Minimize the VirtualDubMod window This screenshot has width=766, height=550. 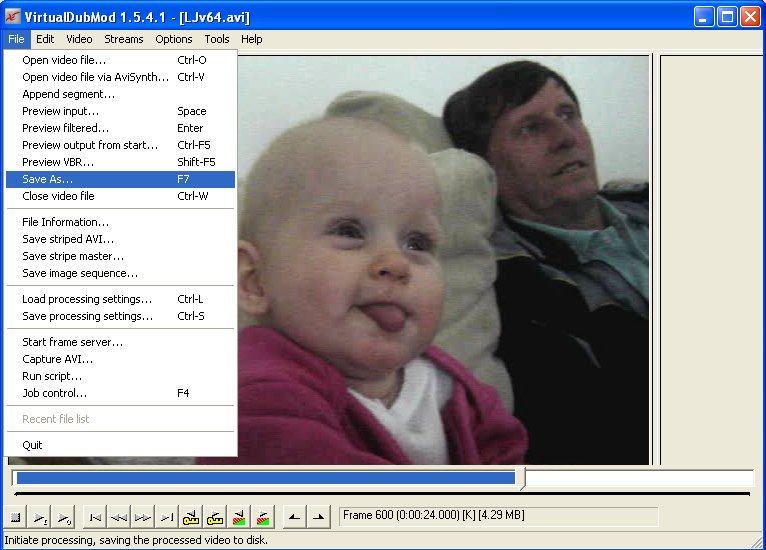pyautogui.click(x=703, y=17)
